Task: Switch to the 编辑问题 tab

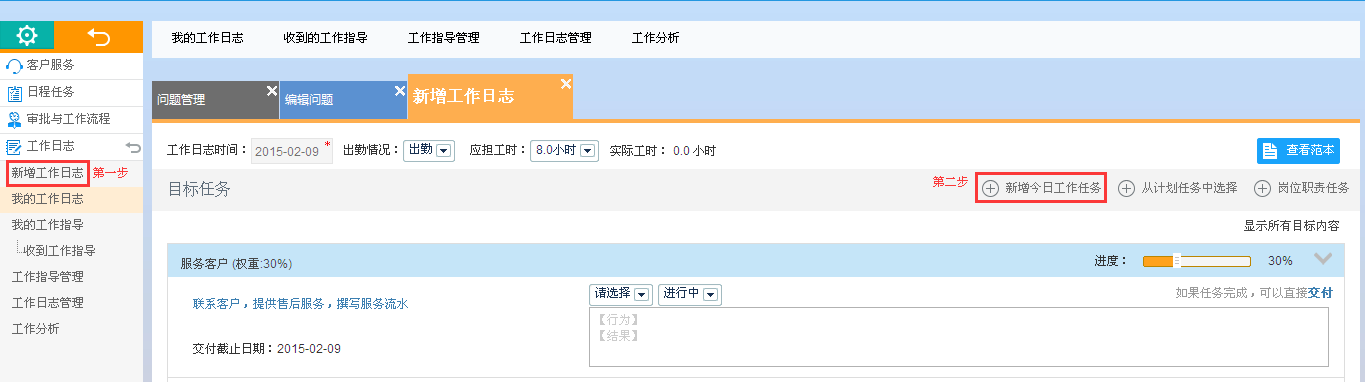Action: point(309,100)
